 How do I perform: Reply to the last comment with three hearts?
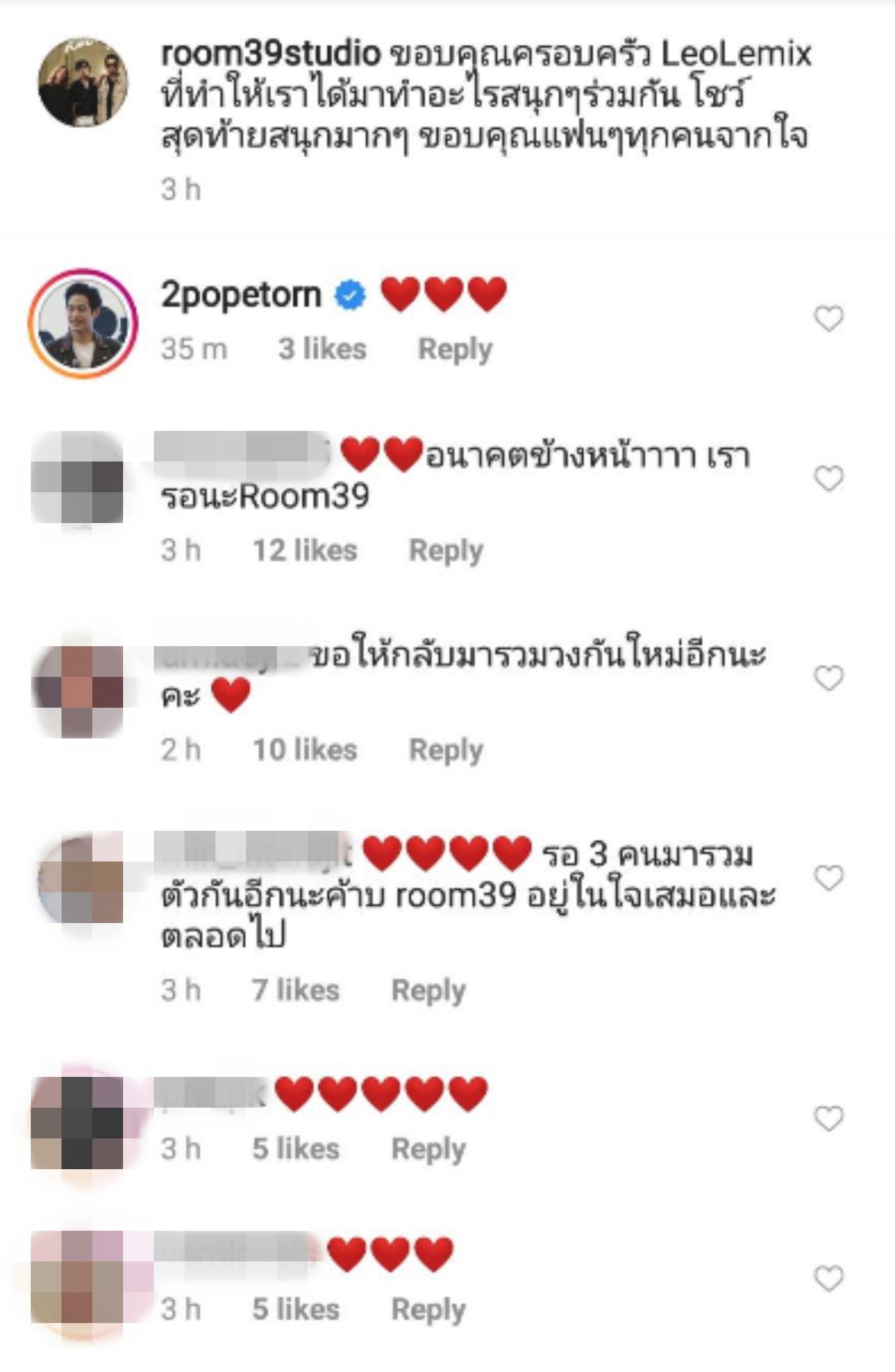(429, 1310)
